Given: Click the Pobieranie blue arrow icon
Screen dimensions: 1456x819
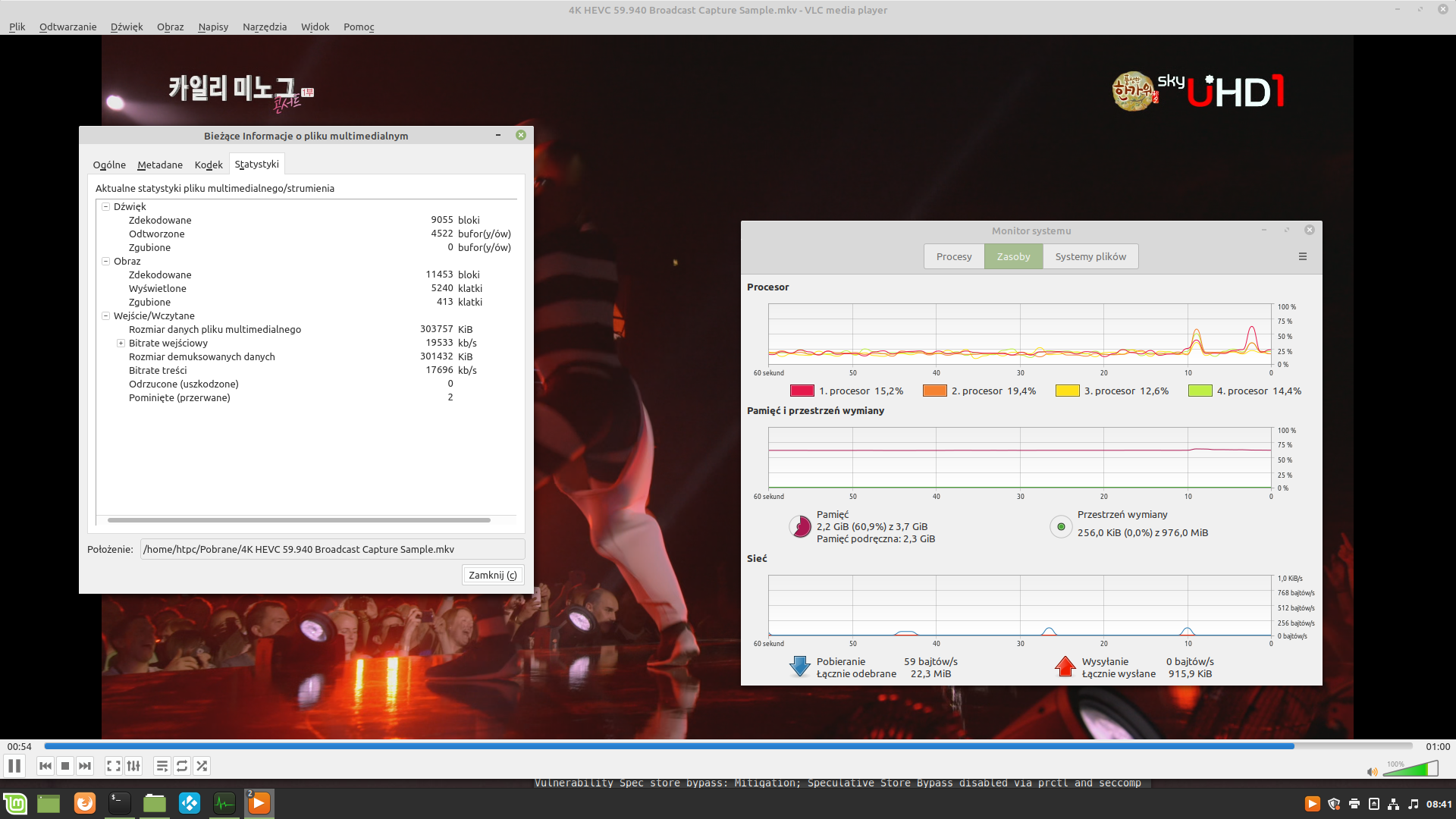Looking at the screenshot, I should click(x=800, y=667).
